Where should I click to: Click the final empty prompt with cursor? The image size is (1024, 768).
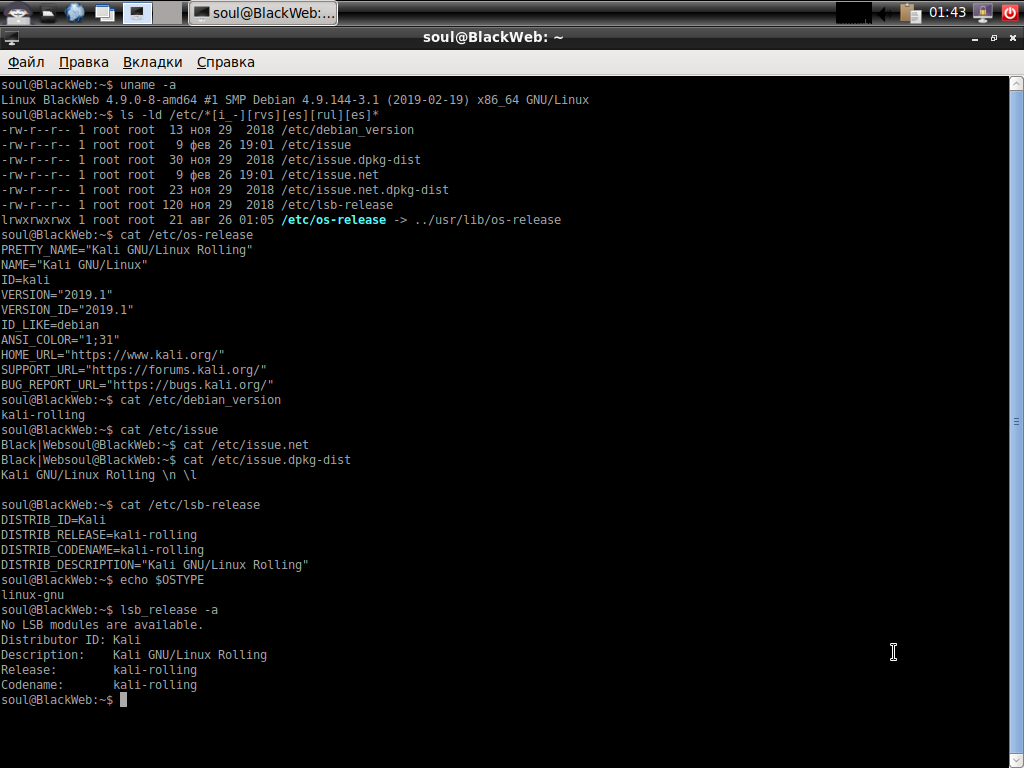tap(63, 701)
